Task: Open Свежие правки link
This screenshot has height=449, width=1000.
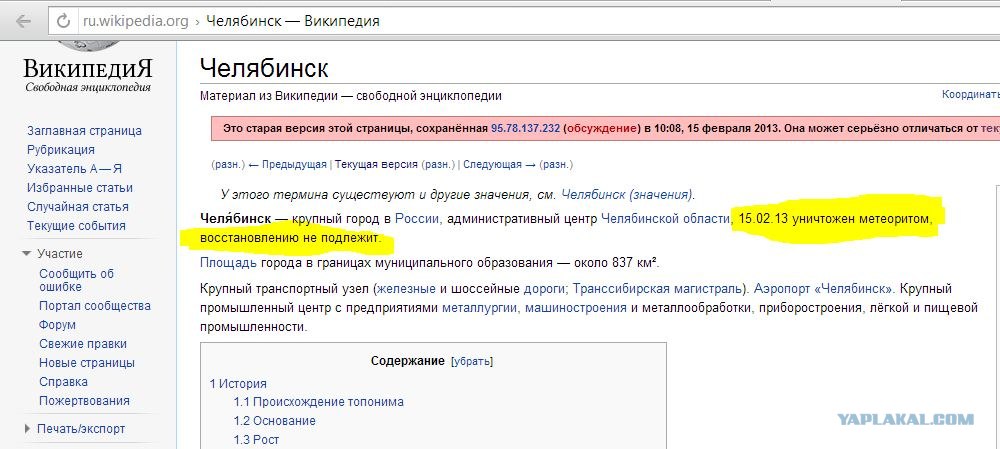Action: pyautogui.click(x=83, y=344)
